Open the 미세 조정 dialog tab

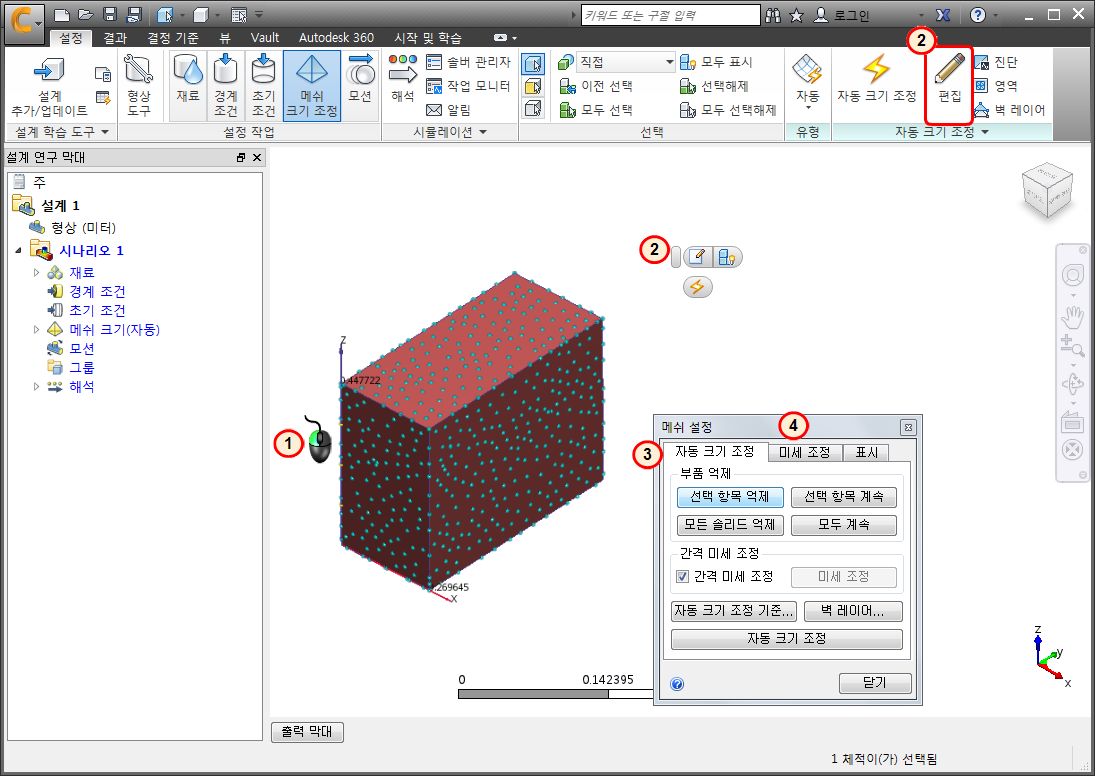point(804,453)
